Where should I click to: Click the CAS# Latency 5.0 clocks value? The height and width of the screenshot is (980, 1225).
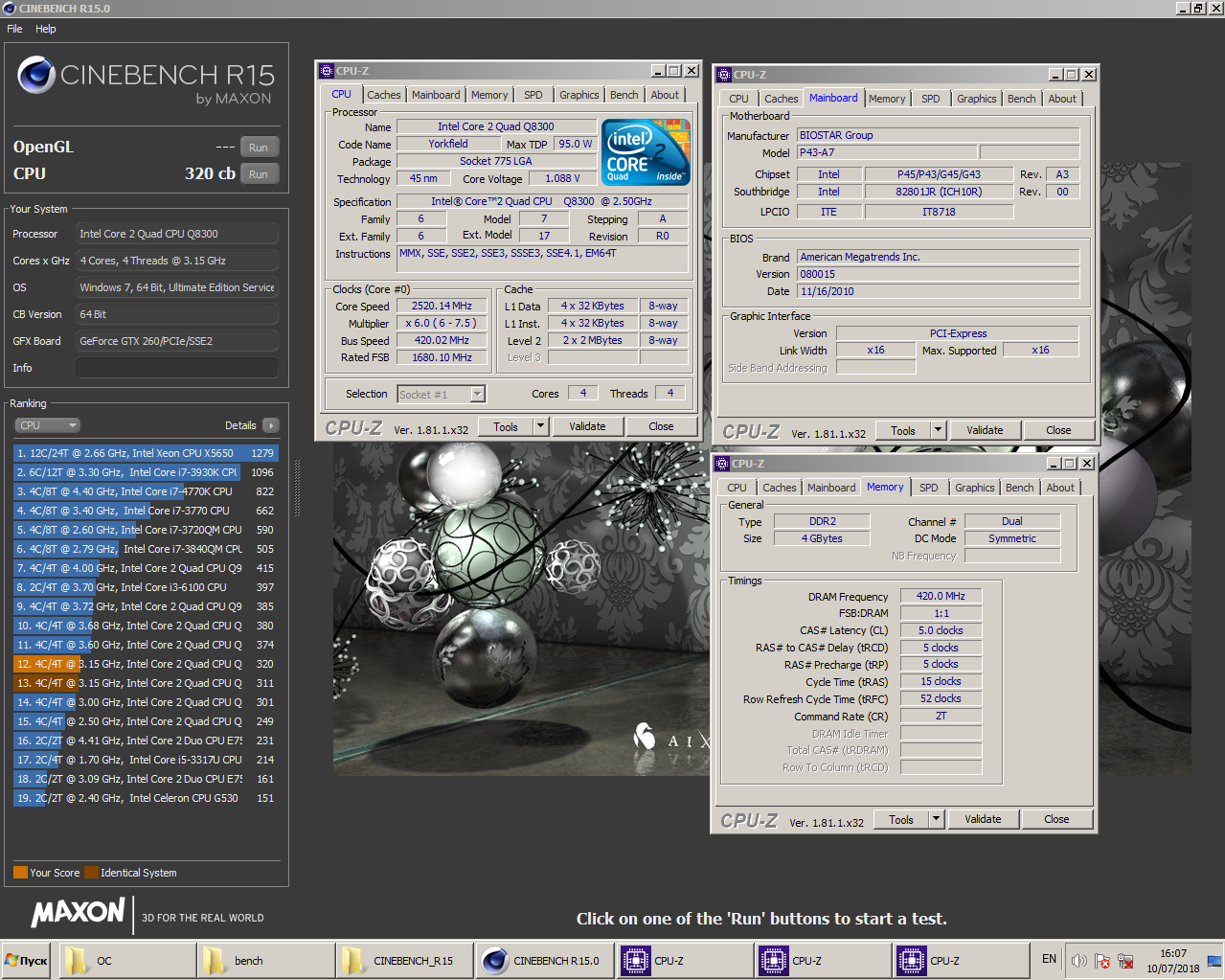click(941, 630)
